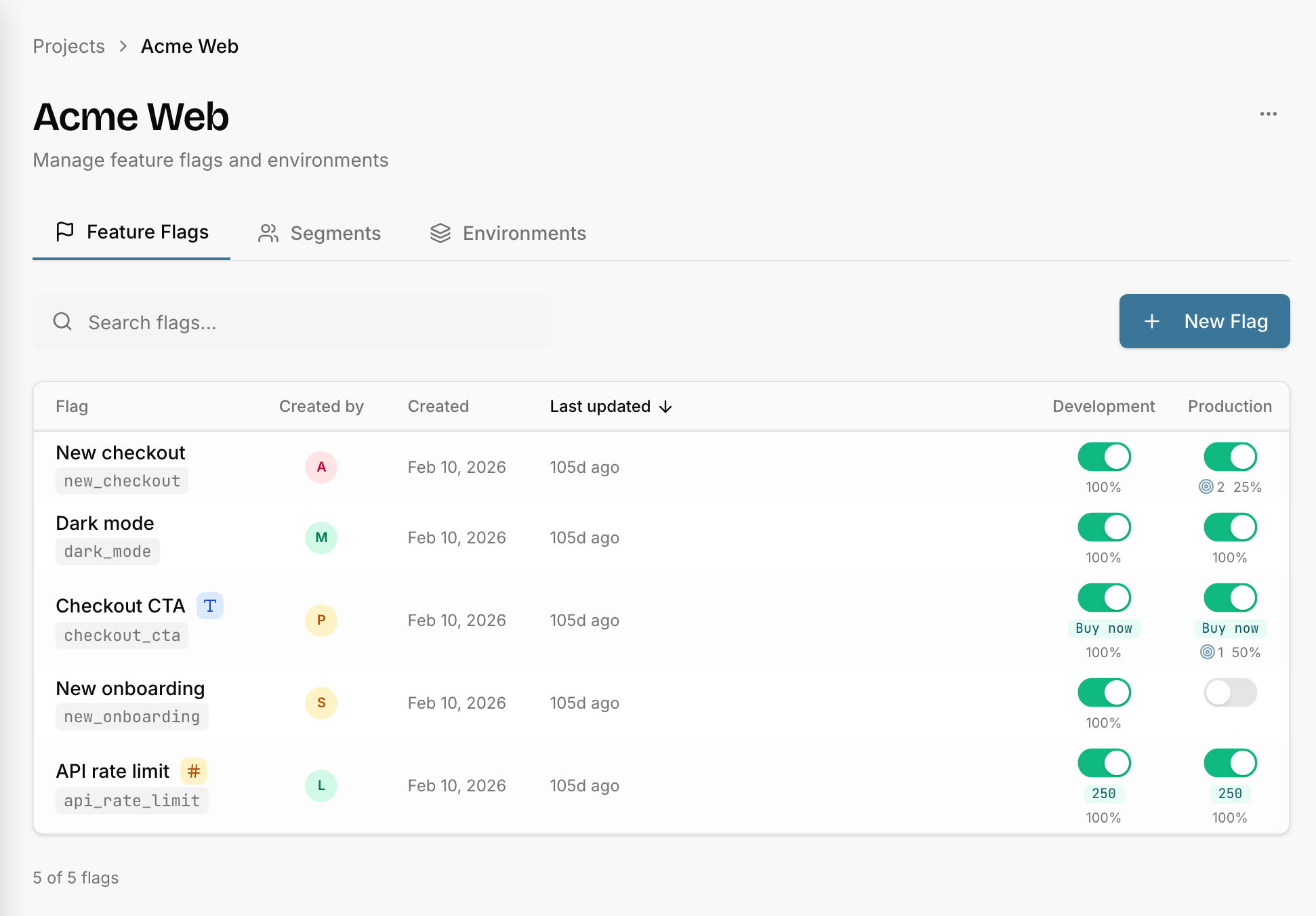Click the flag icon on Feature Flags tab

[x=65, y=232]
